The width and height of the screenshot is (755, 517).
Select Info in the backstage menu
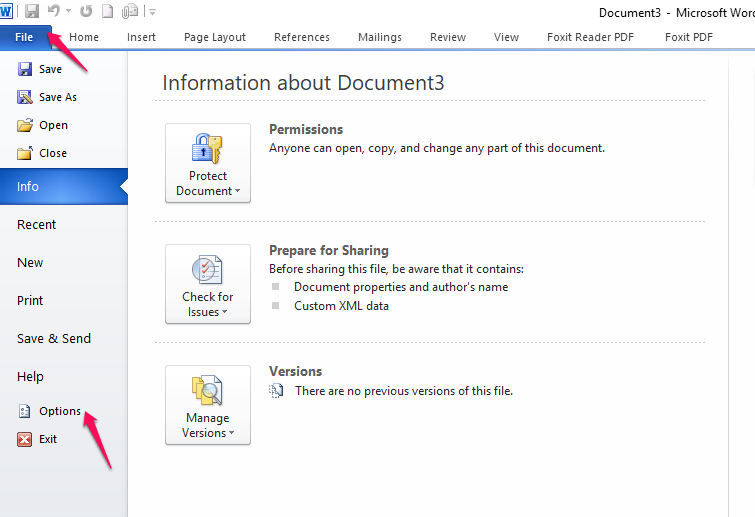(x=64, y=186)
